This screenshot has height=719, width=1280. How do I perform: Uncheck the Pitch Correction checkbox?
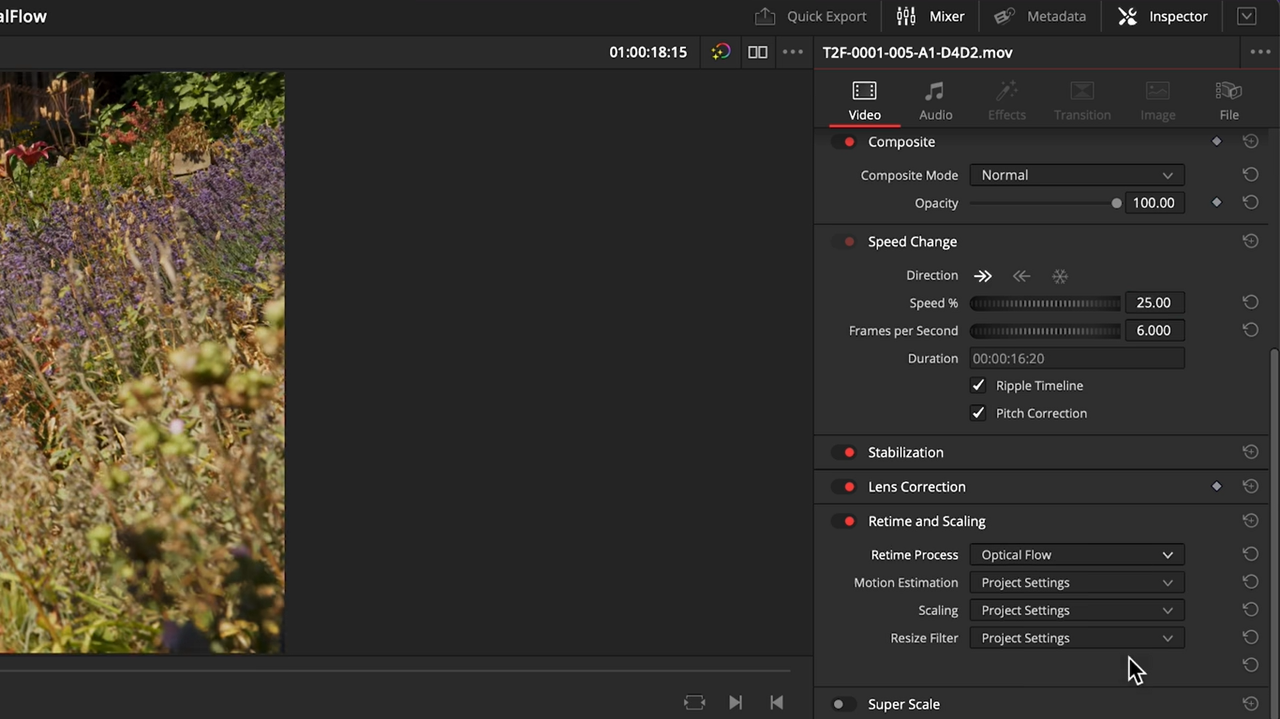pos(978,413)
